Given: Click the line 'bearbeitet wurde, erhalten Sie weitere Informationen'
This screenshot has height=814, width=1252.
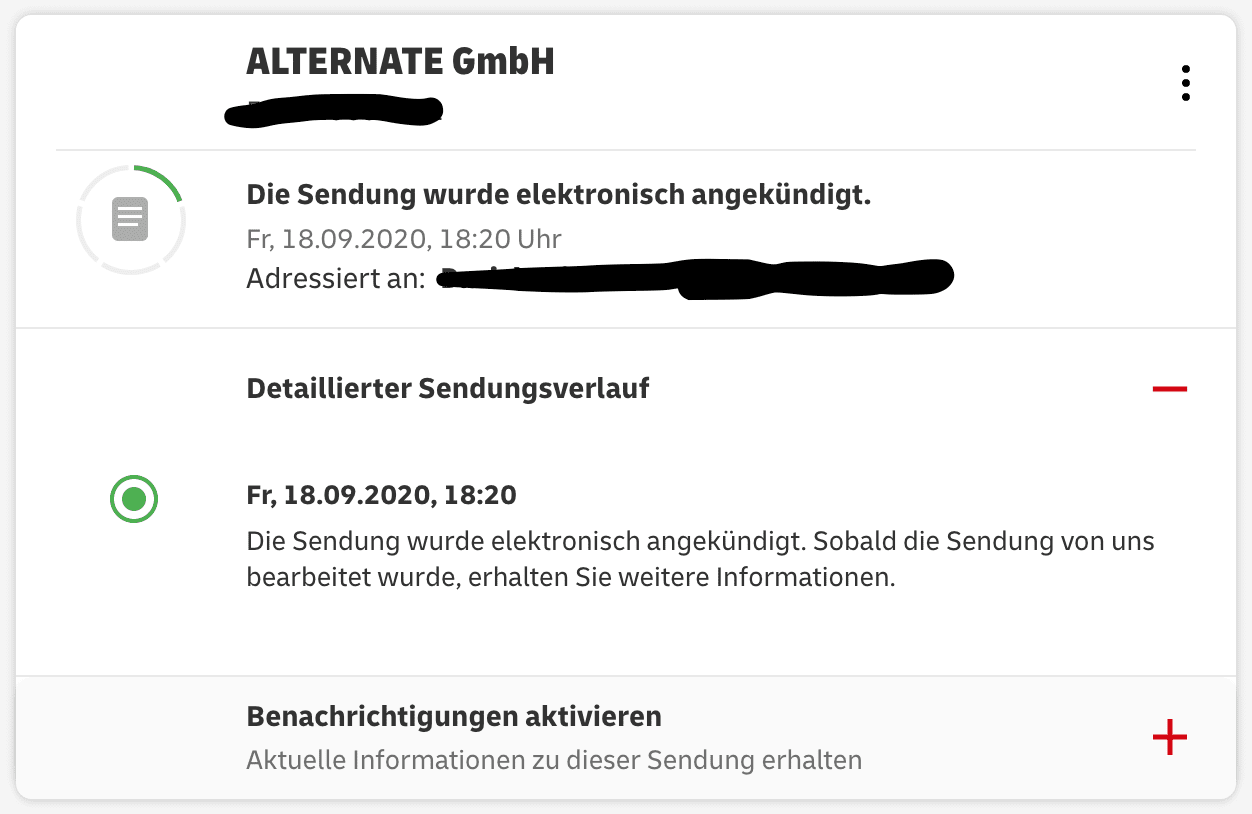Looking at the screenshot, I should pyautogui.click(x=570, y=578).
